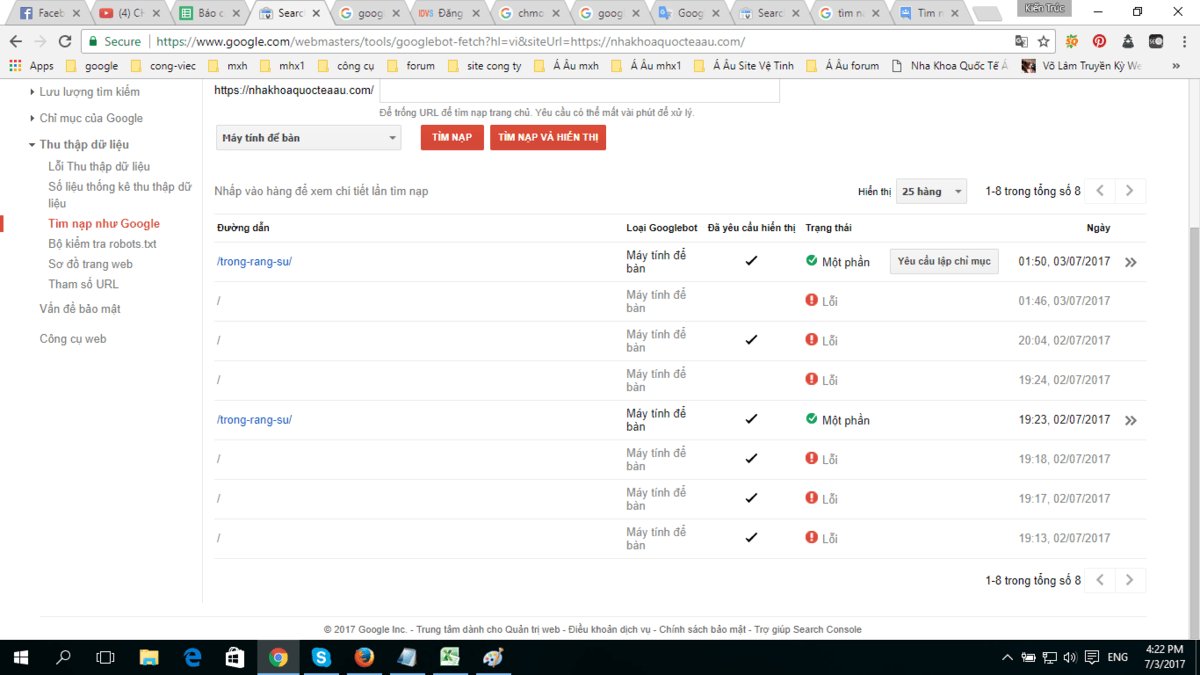Switch to Skype in the taskbar
The height and width of the screenshot is (675, 1200).
pos(321,657)
